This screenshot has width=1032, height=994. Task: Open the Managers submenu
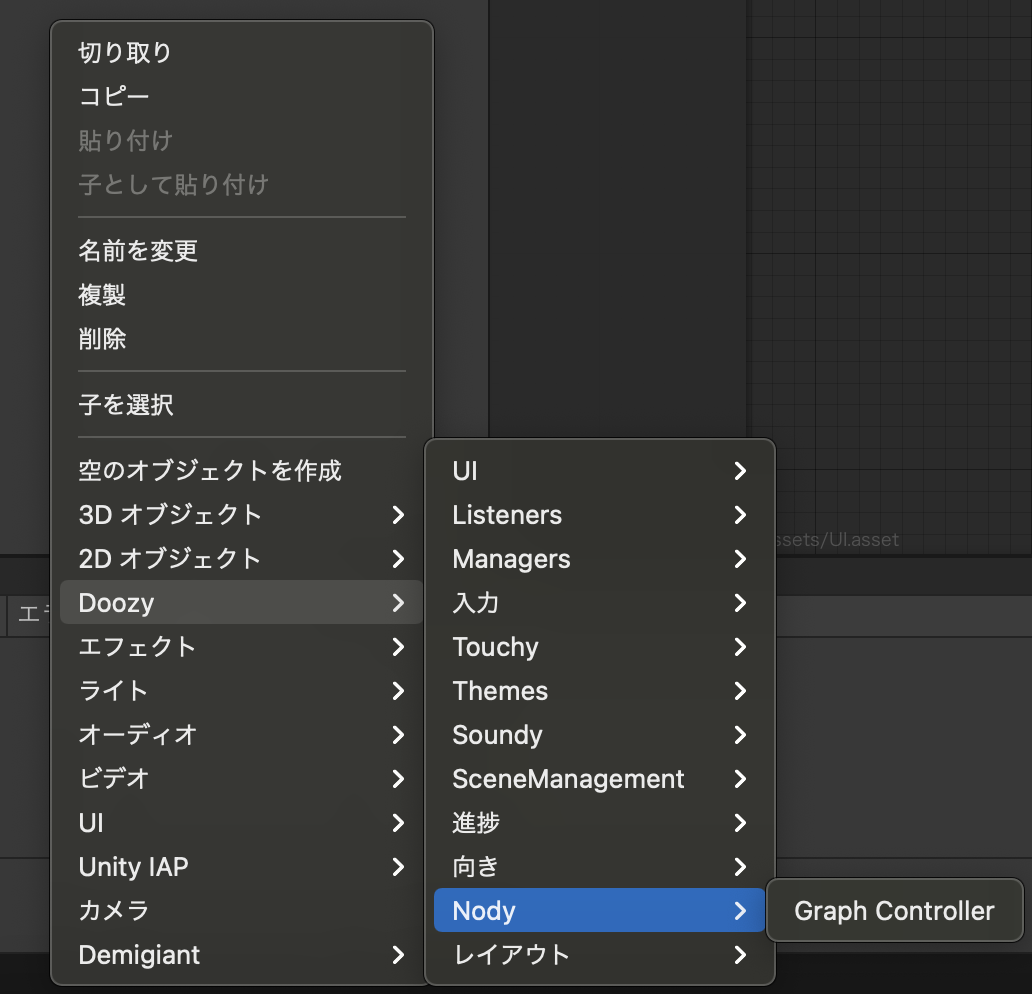pos(600,559)
